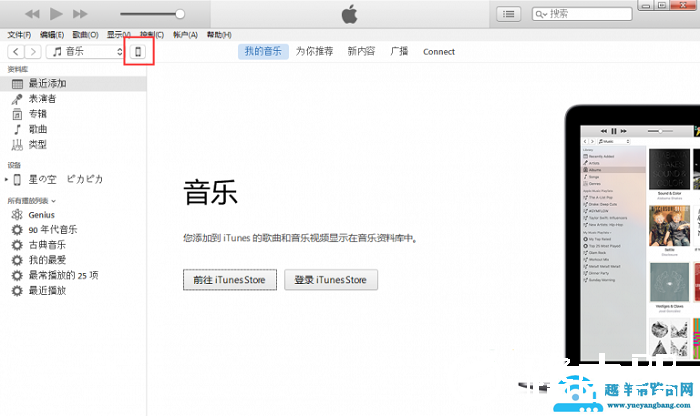700x416 pixels.
Task: Click the 专辑 album icon
Action: [17, 114]
